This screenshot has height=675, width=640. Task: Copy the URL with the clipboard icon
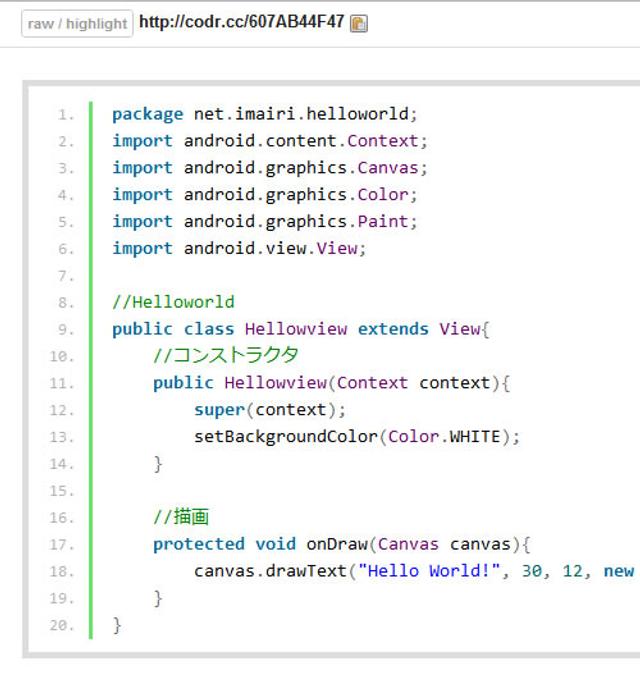click(x=359, y=23)
